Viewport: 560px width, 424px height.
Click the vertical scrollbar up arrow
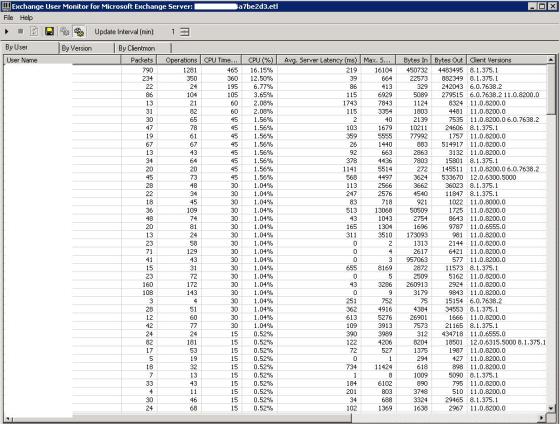pyautogui.click(x=551, y=60)
